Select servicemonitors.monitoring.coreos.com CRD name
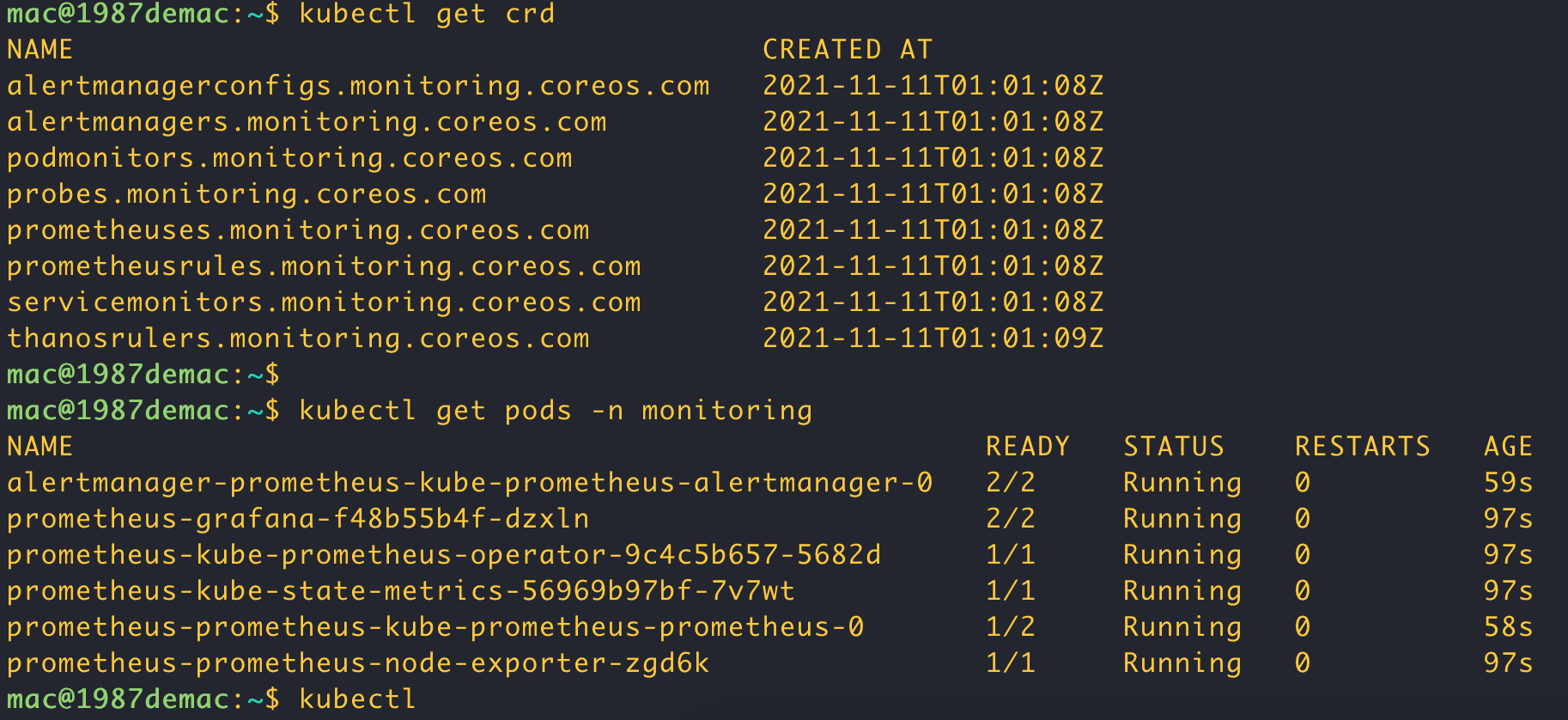Image resolution: width=1568 pixels, height=720 pixels. tap(325, 302)
